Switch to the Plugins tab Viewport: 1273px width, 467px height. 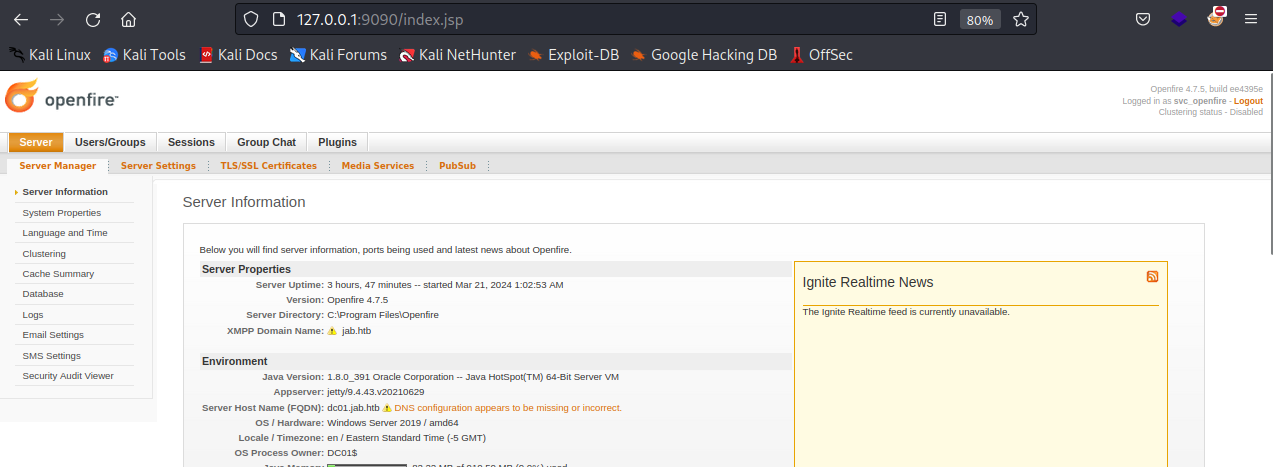(x=337, y=142)
